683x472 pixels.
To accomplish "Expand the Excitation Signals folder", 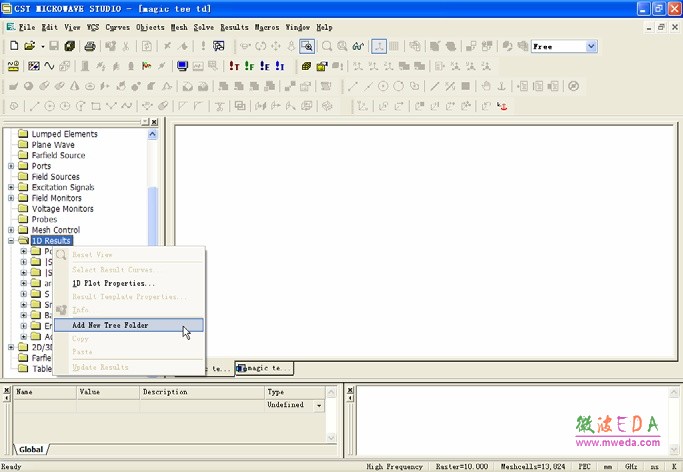I will coord(11,187).
